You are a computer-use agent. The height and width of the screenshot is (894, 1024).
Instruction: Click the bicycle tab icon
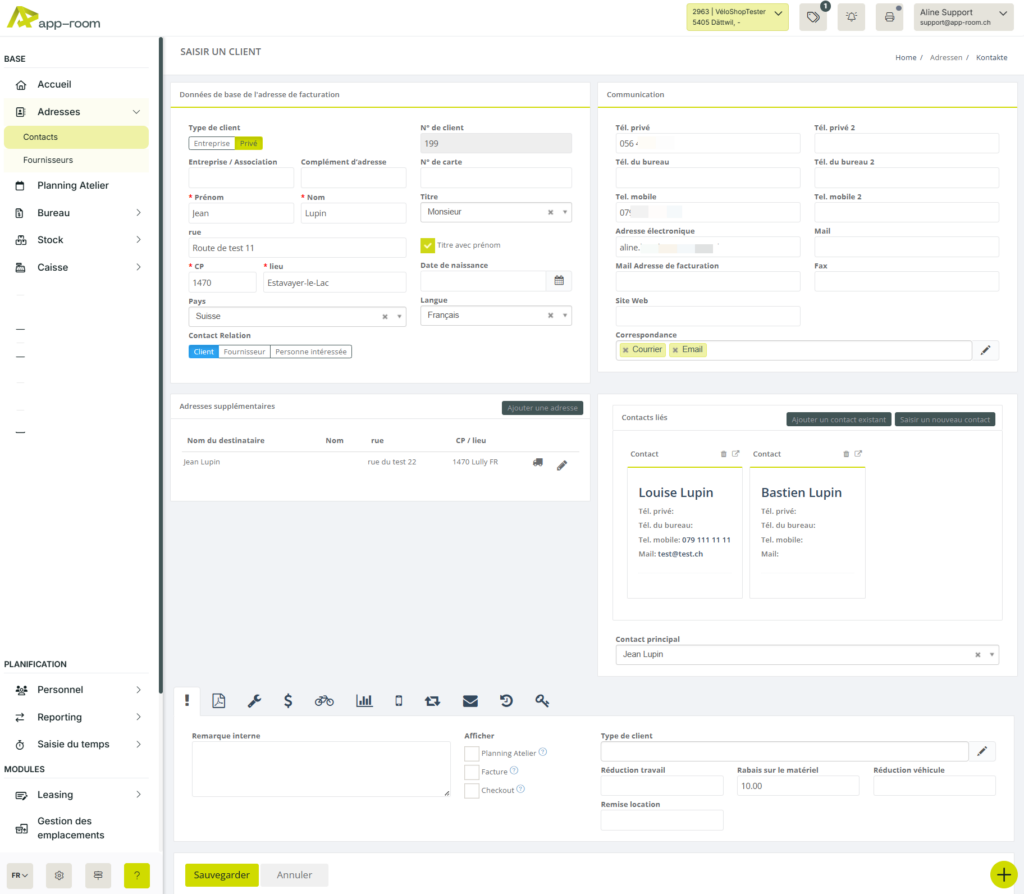324,700
